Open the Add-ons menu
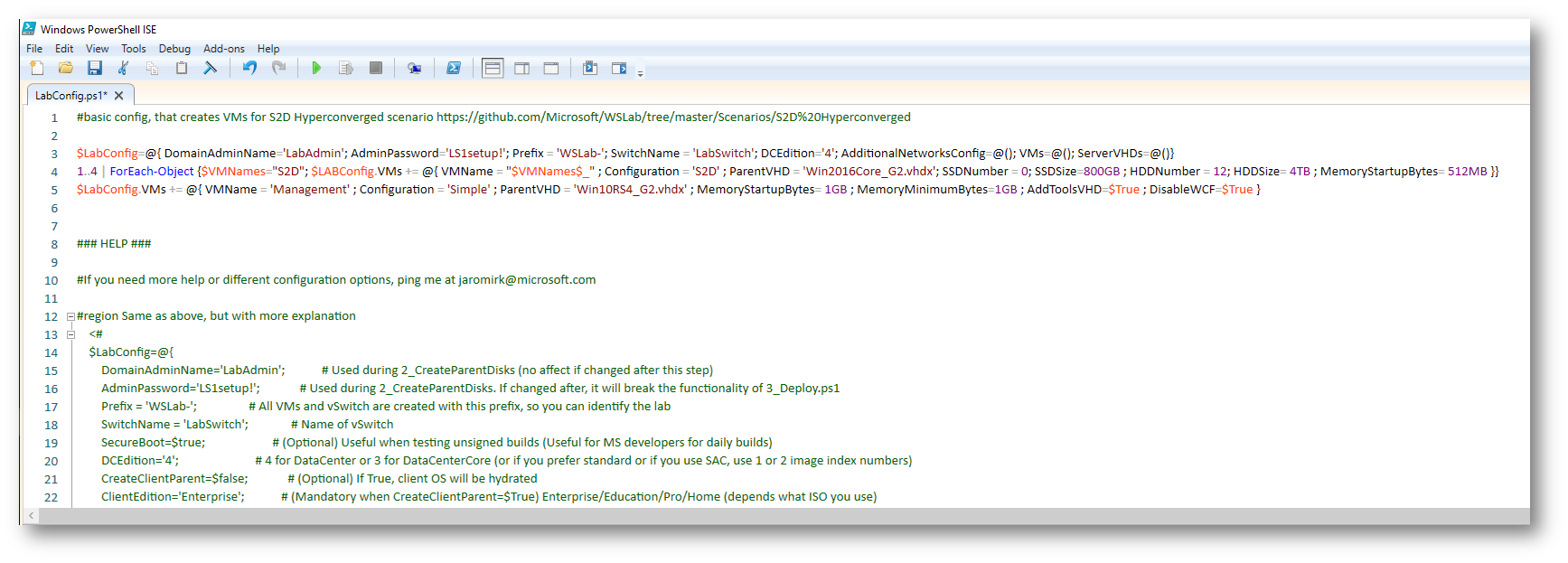 [x=224, y=49]
